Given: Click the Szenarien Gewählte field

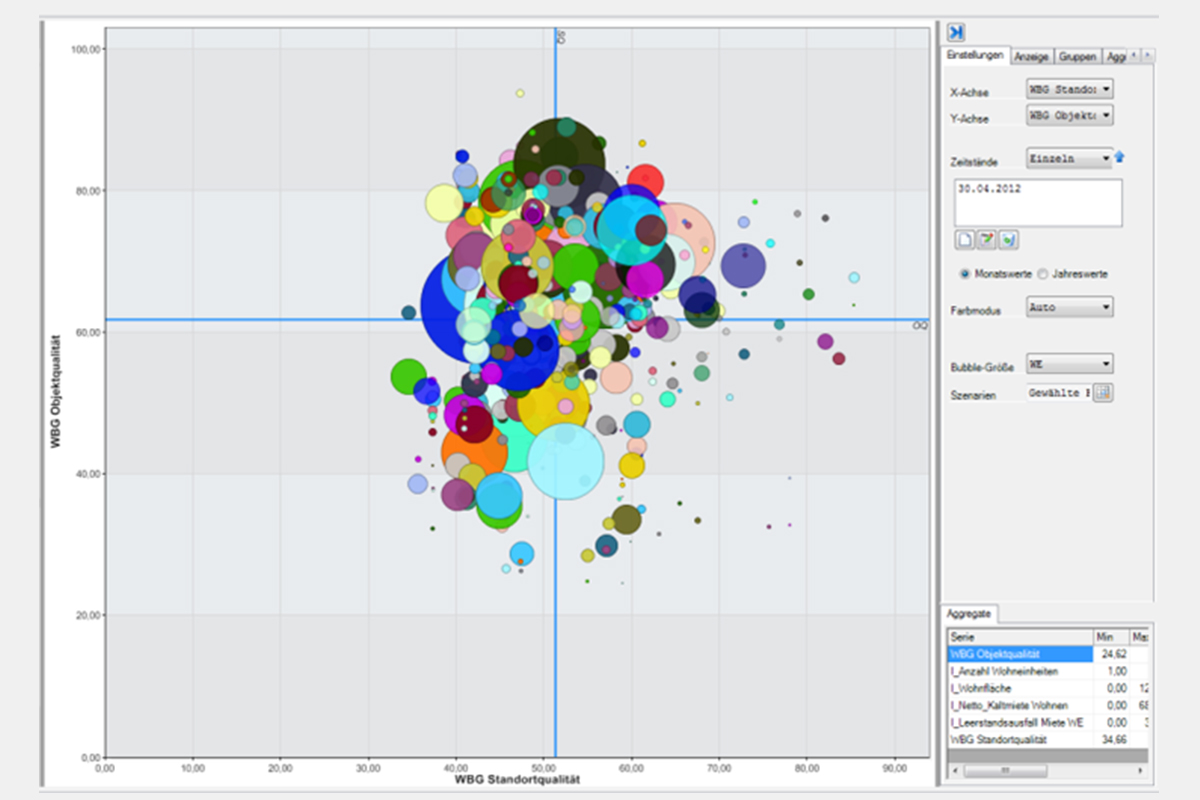Looking at the screenshot, I should point(1058,393).
